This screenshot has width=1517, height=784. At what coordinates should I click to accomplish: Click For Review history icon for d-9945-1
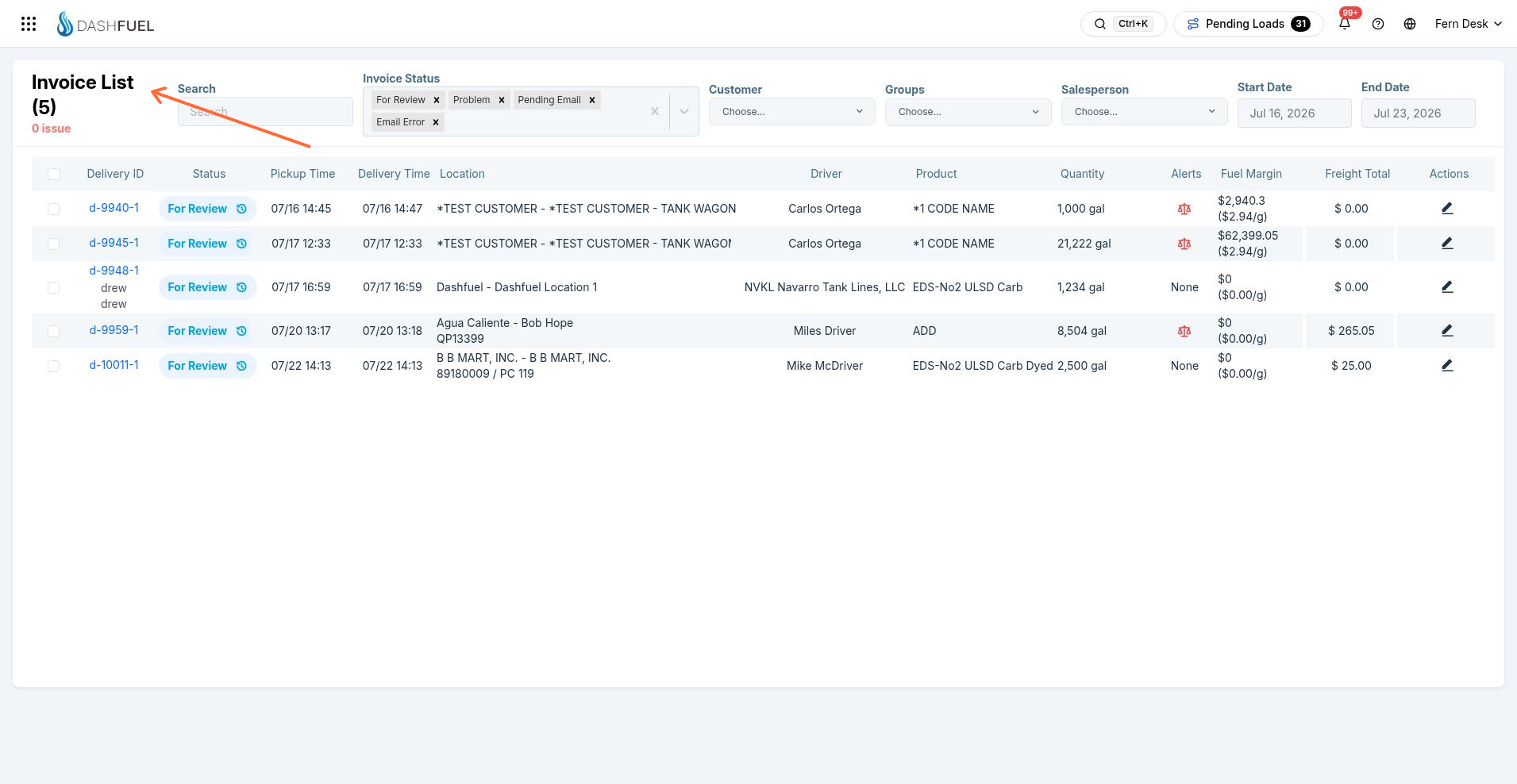(x=241, y=244)
